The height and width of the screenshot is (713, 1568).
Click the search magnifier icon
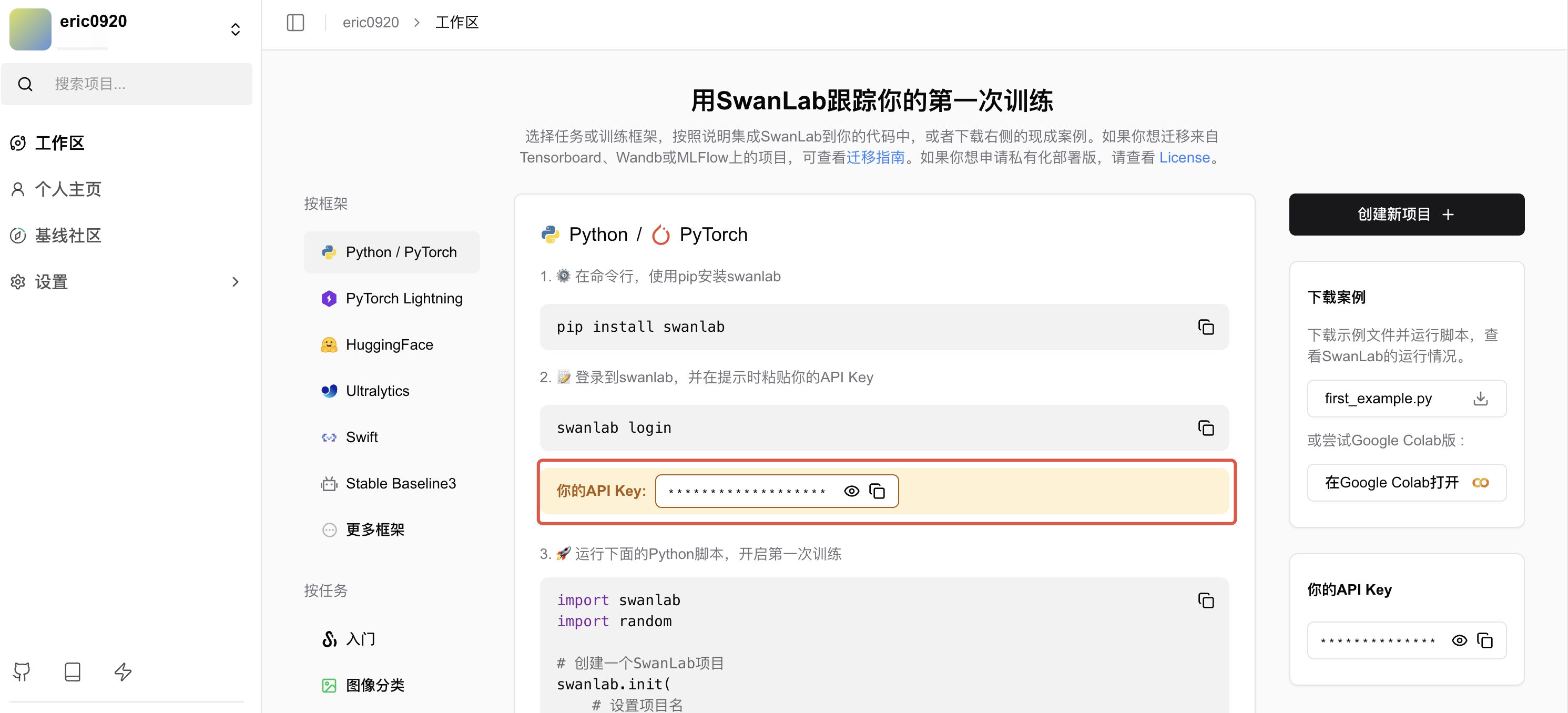pos(25,84)
